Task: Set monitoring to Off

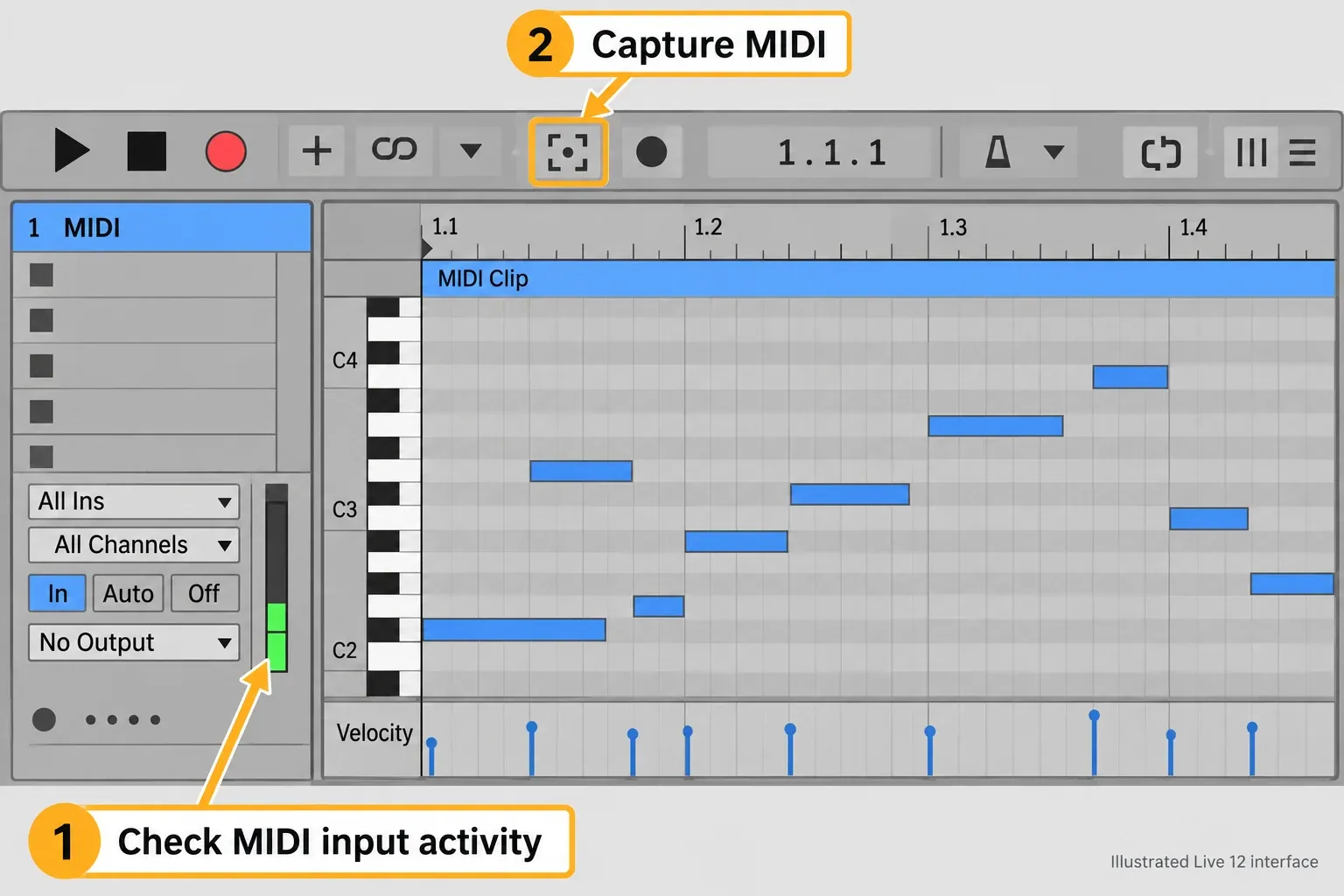Action: [x=204, y=593]
